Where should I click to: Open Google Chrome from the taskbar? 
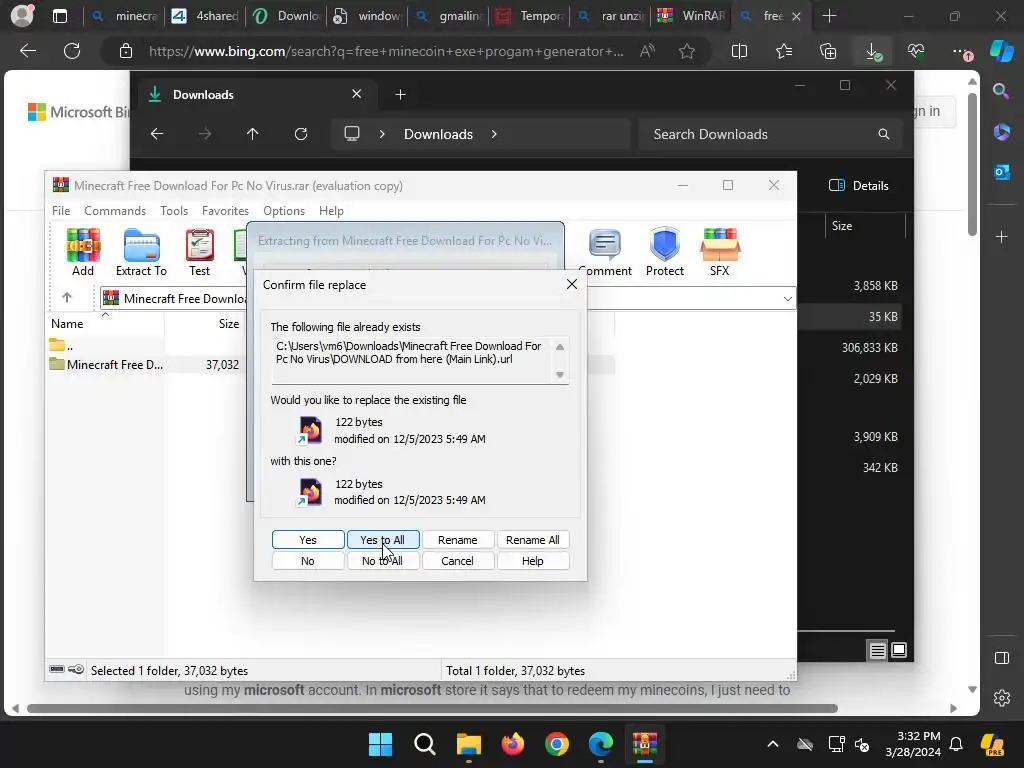click(x=556, y=744)
